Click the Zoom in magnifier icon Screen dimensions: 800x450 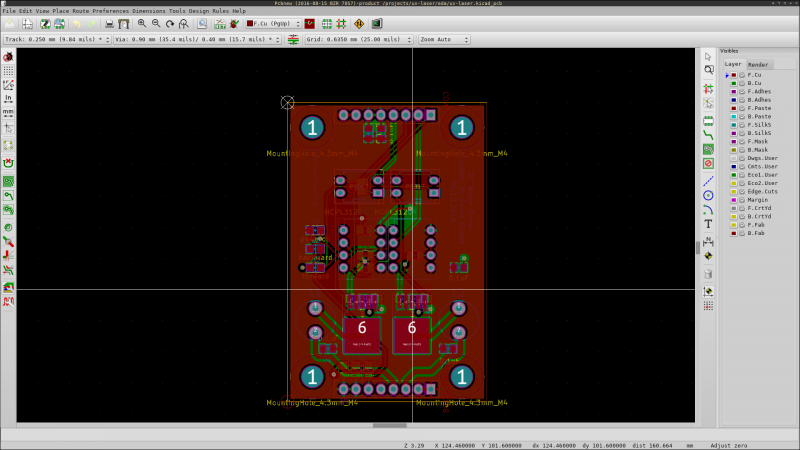(142, 24)
